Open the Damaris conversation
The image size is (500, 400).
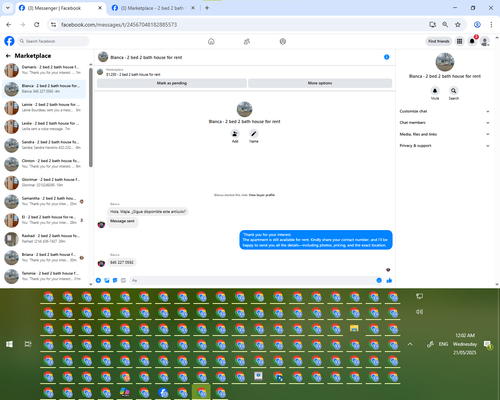(x=44, y=70)
